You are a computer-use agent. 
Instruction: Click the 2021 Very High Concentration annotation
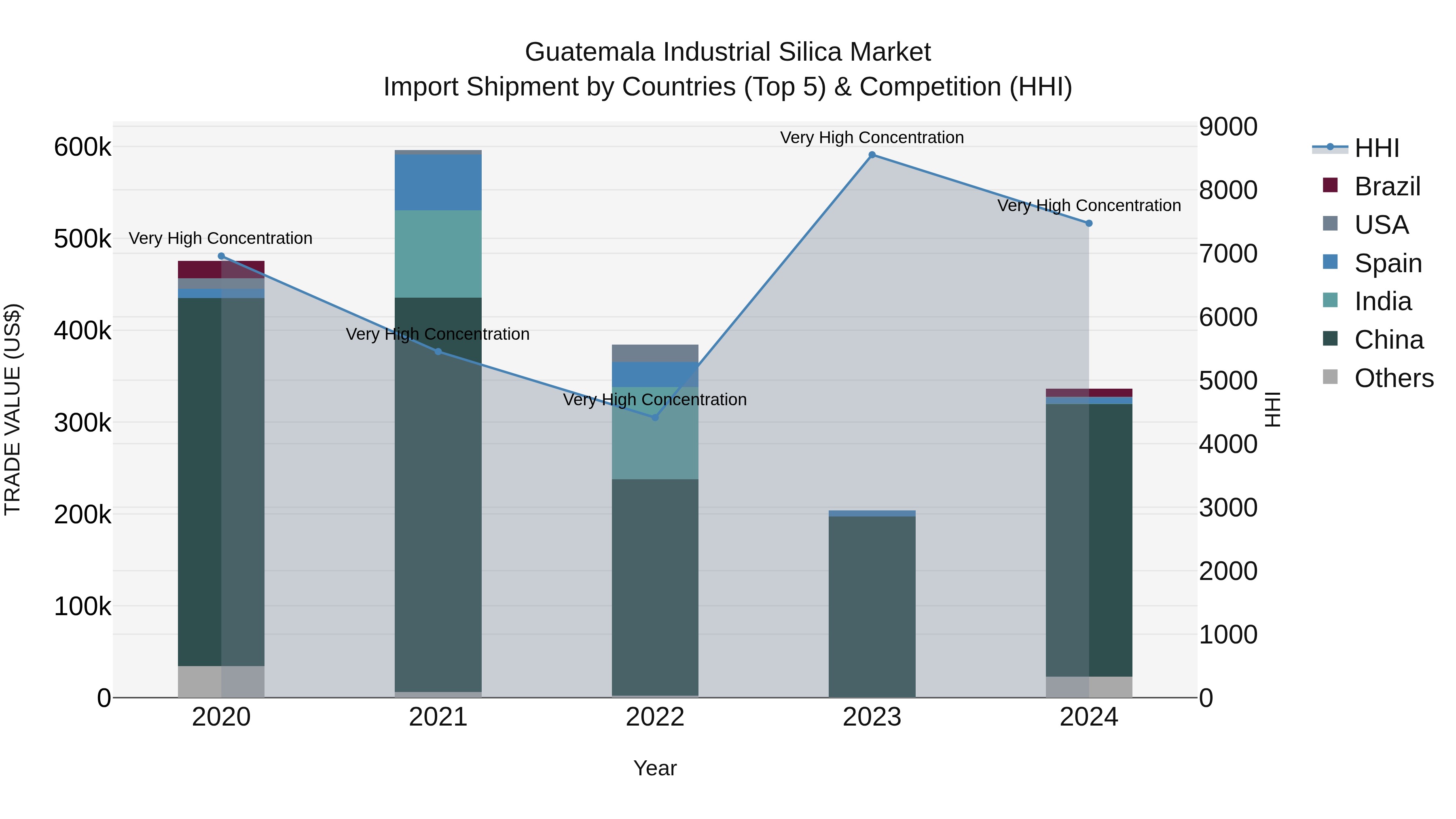click(x=438, y=334)
